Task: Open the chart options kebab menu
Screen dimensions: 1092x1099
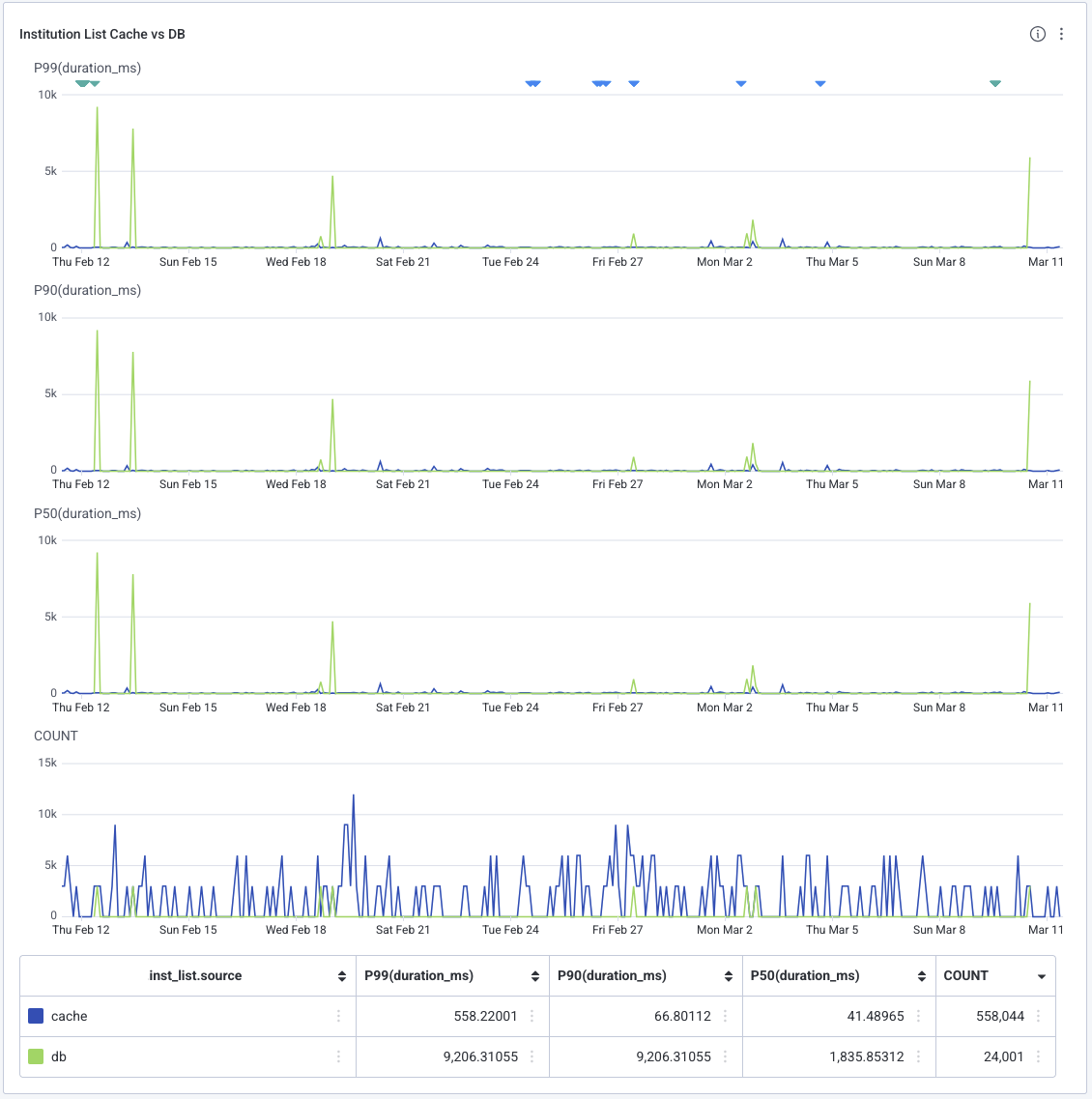Action: click(1061, 34)
